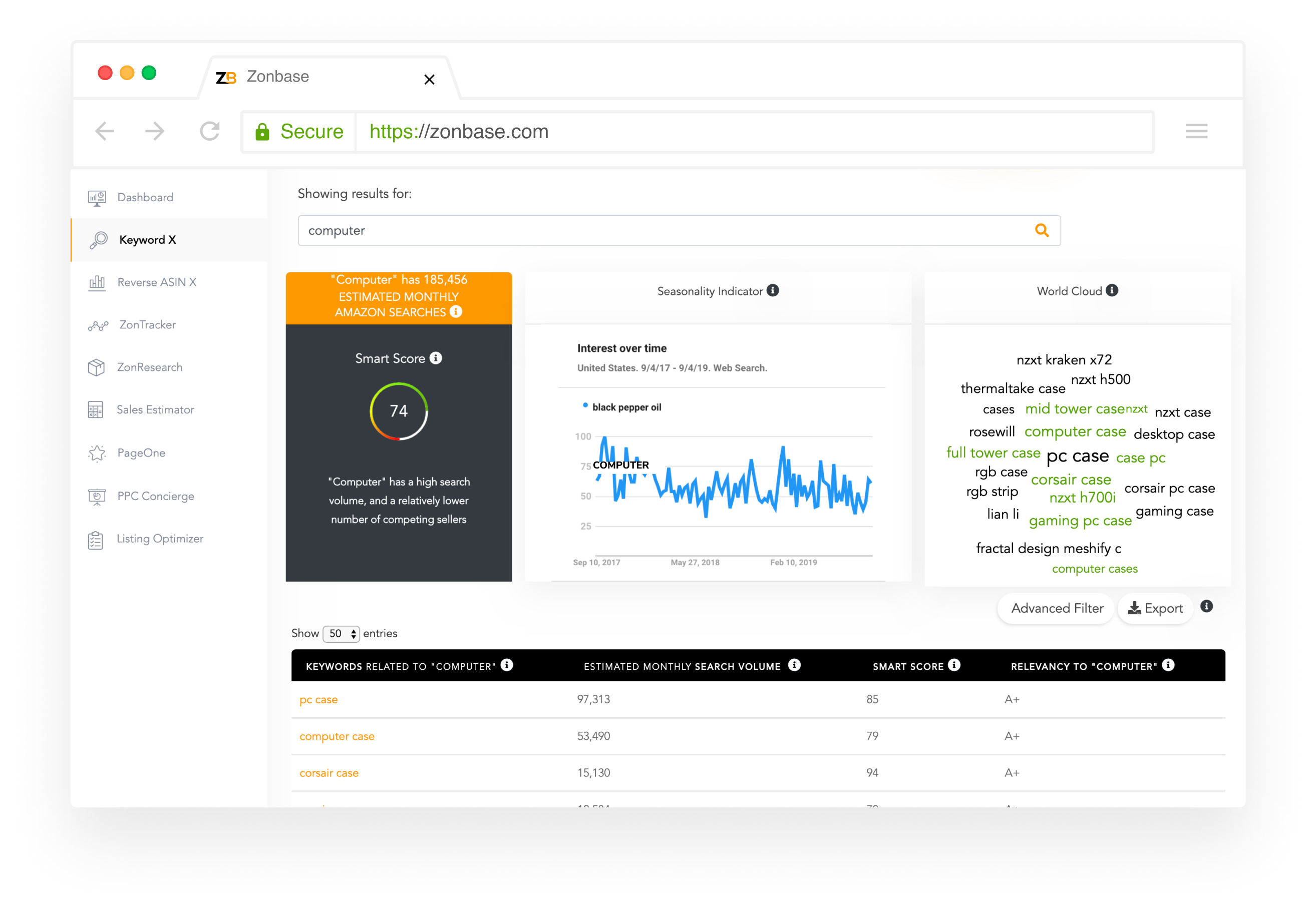Viewport: 1316px width, 909px height.
Task: Click info icon beside Amazon Searches heading
Action: [x=456, y=311]
